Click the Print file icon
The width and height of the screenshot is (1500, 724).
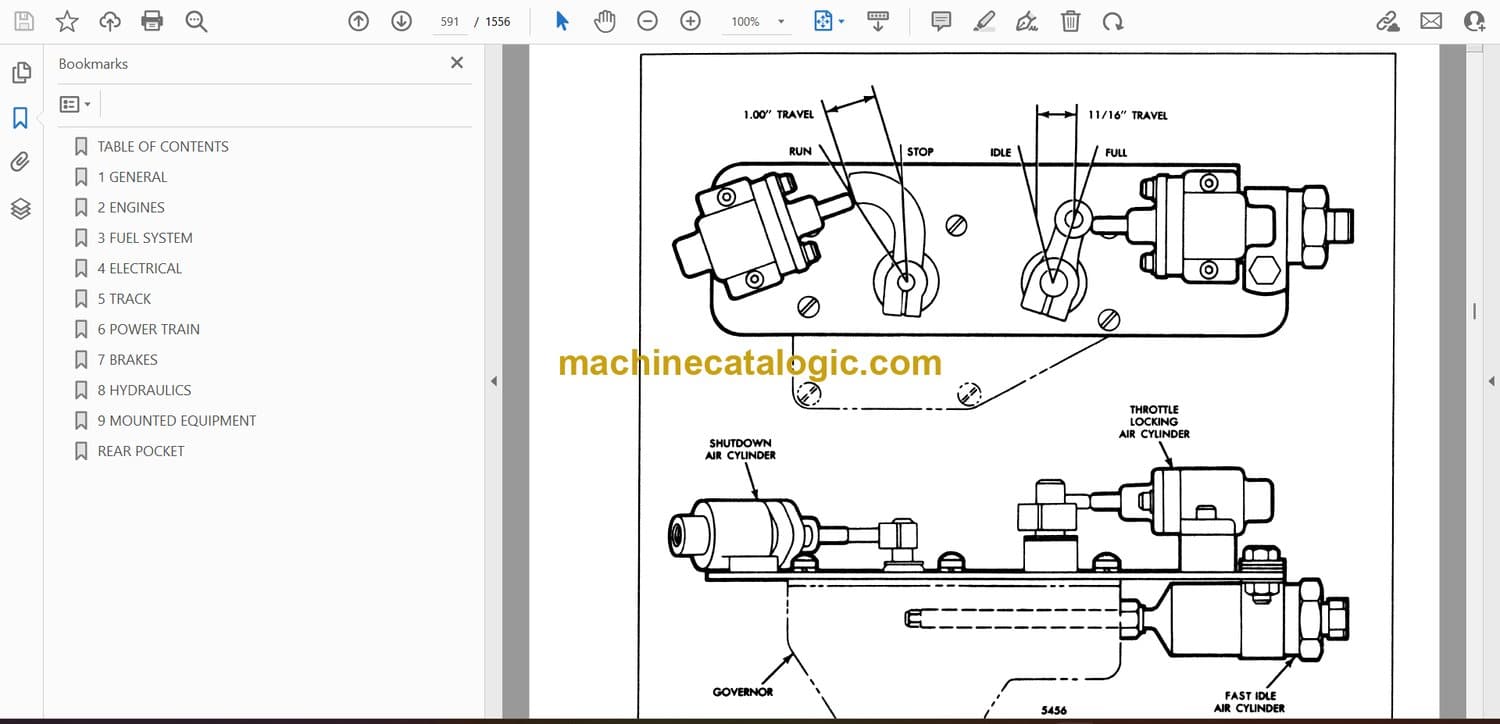pyautogui.click(x=152, y=21)
